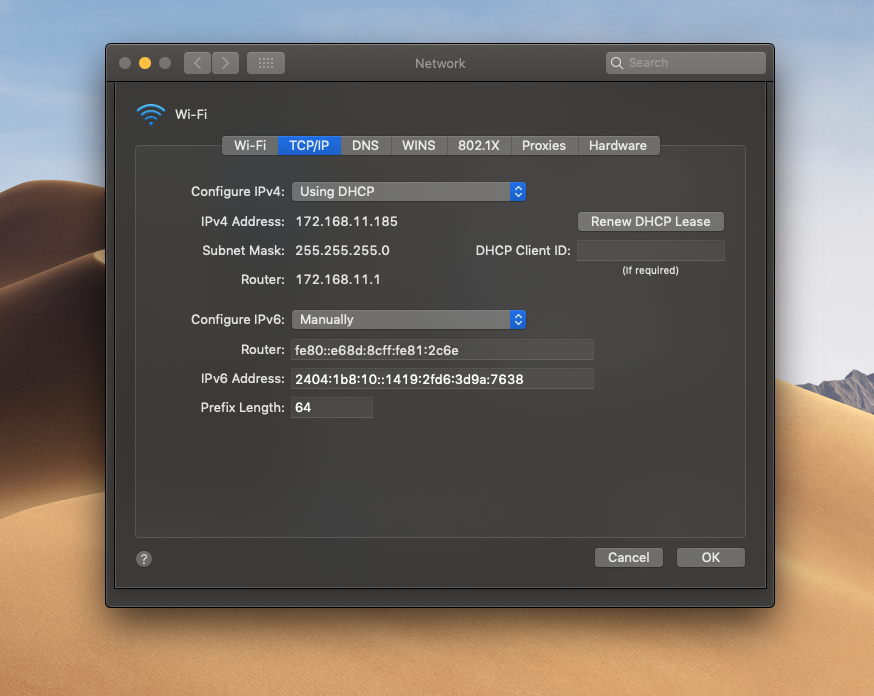Click the forward navigation arrow
The width and height of the screenshot is (874, 696).
pyautogui.click(x=225, y=63)
